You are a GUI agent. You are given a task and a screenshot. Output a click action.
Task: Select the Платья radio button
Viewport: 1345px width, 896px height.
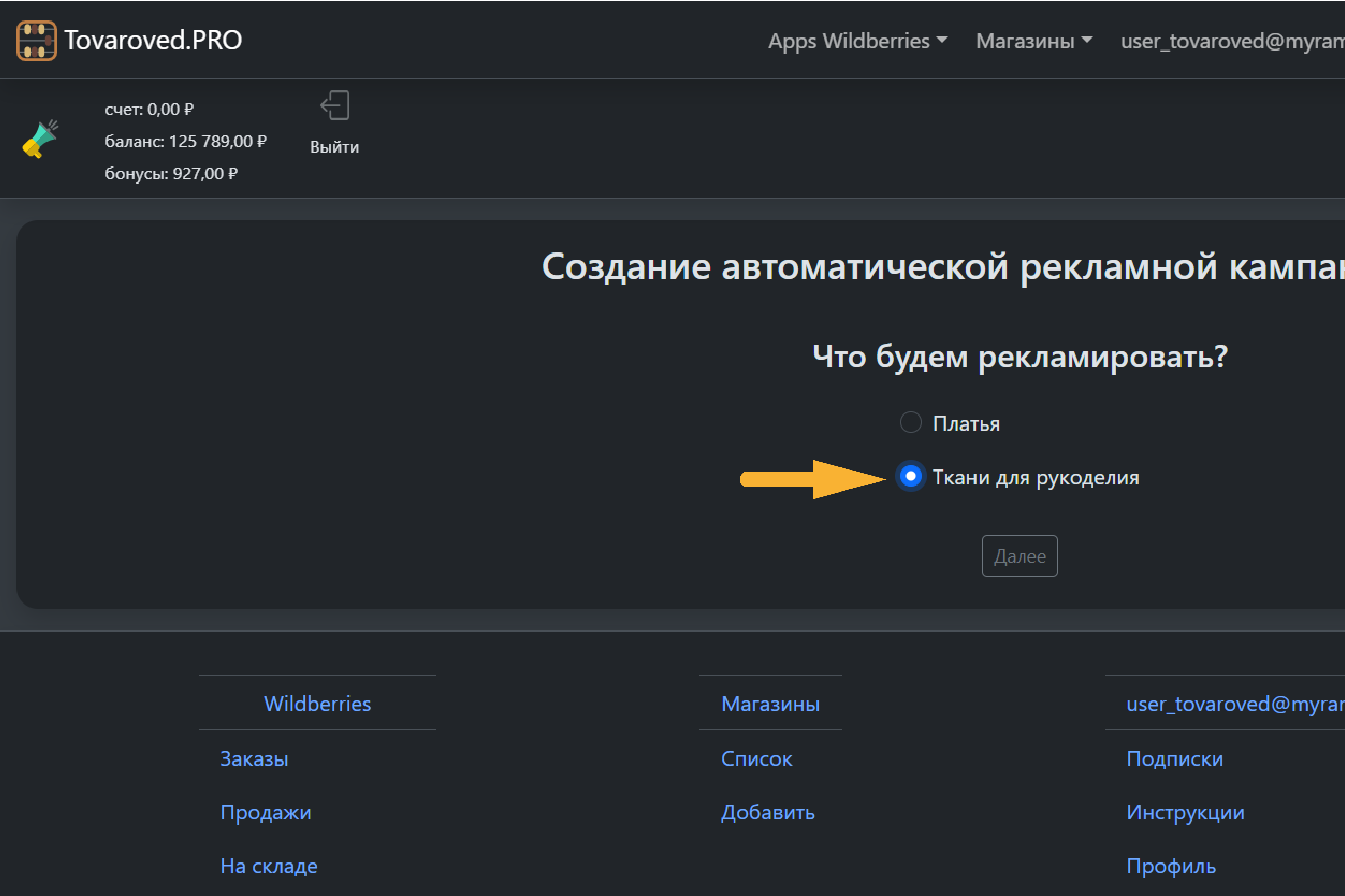click(x=911, y=422)
